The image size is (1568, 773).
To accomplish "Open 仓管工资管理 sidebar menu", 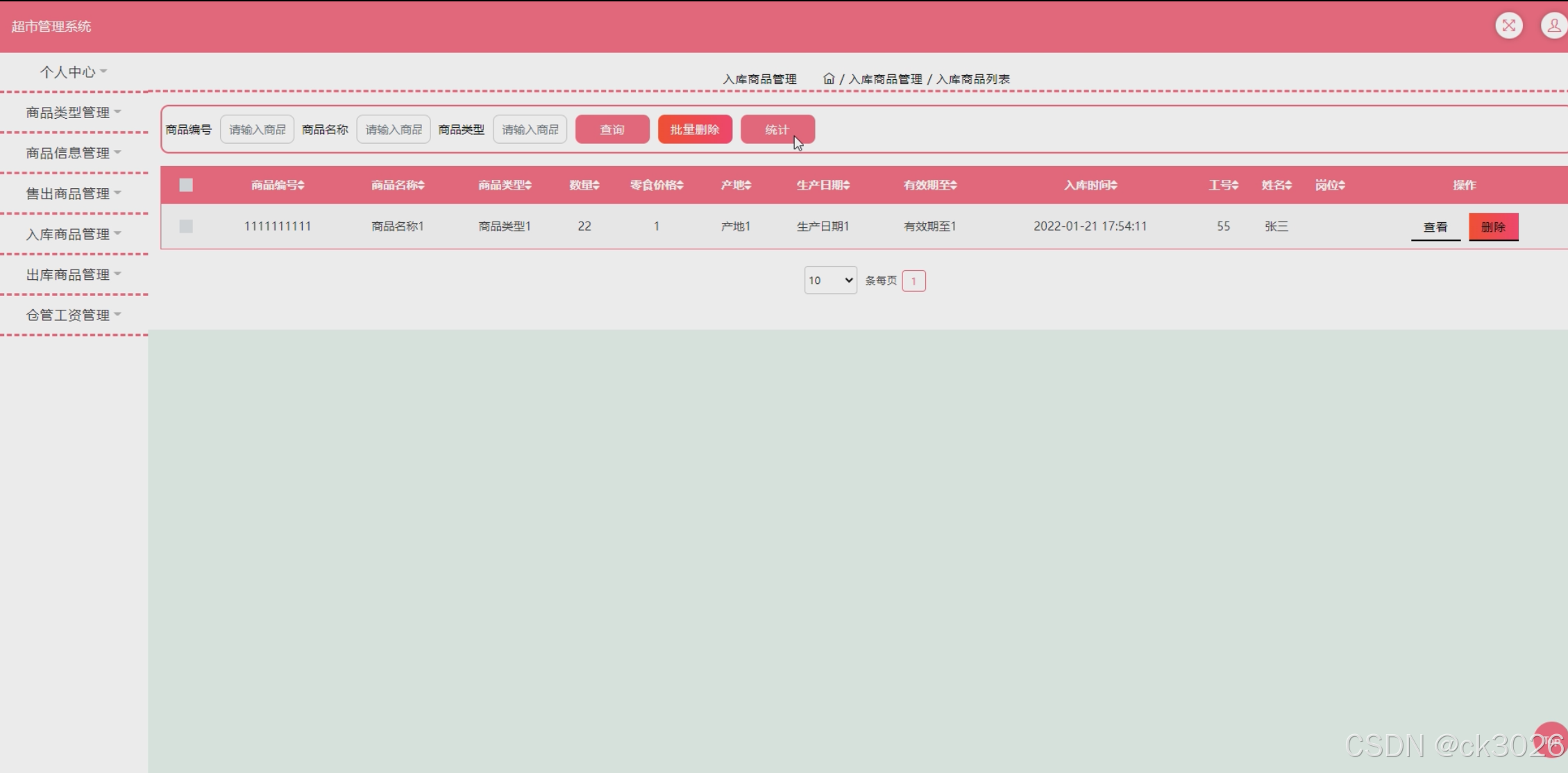I will pos(73,315).
